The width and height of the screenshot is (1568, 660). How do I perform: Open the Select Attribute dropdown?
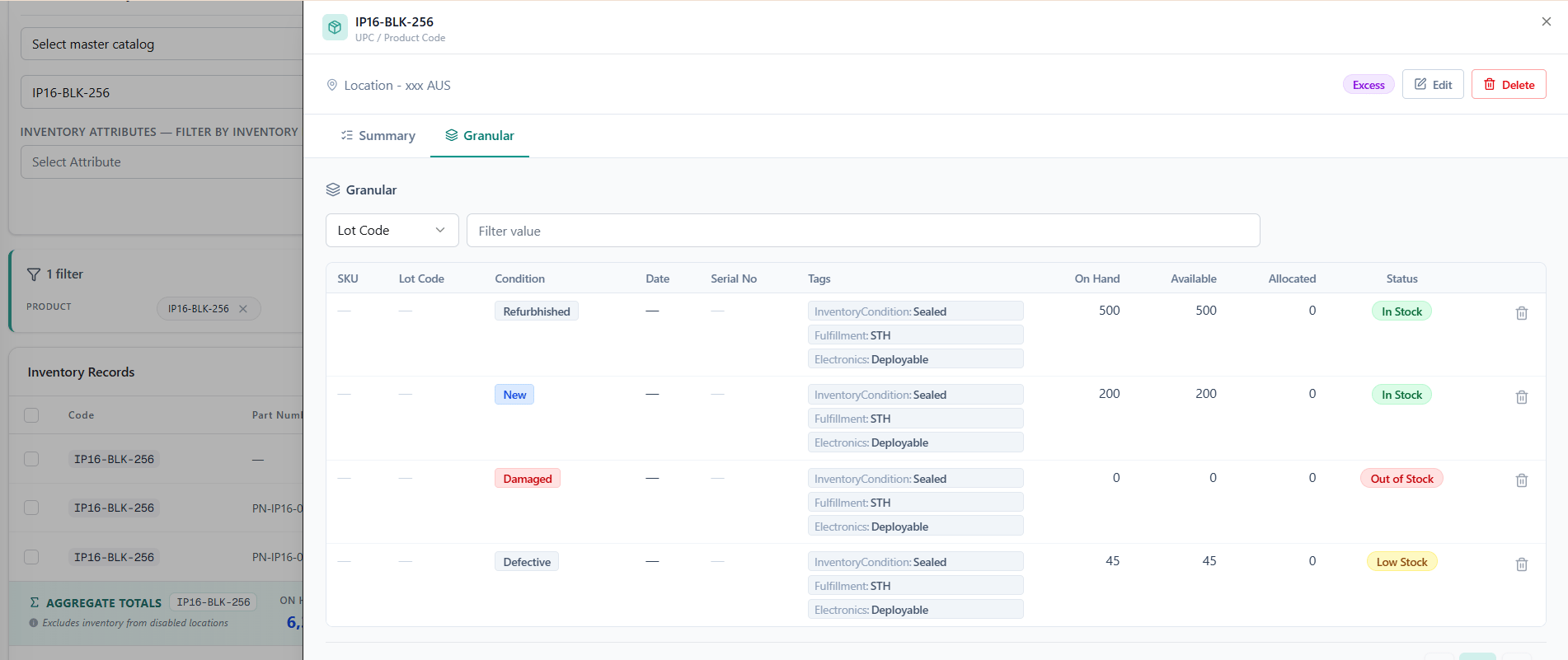coord(162,162)
